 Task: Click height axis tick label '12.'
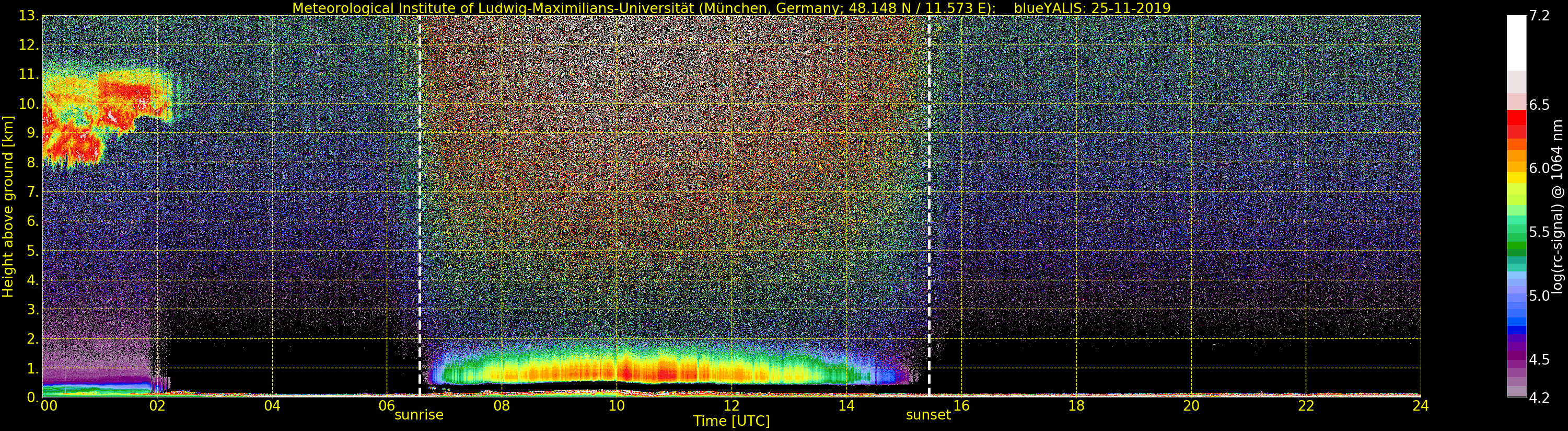29,45
